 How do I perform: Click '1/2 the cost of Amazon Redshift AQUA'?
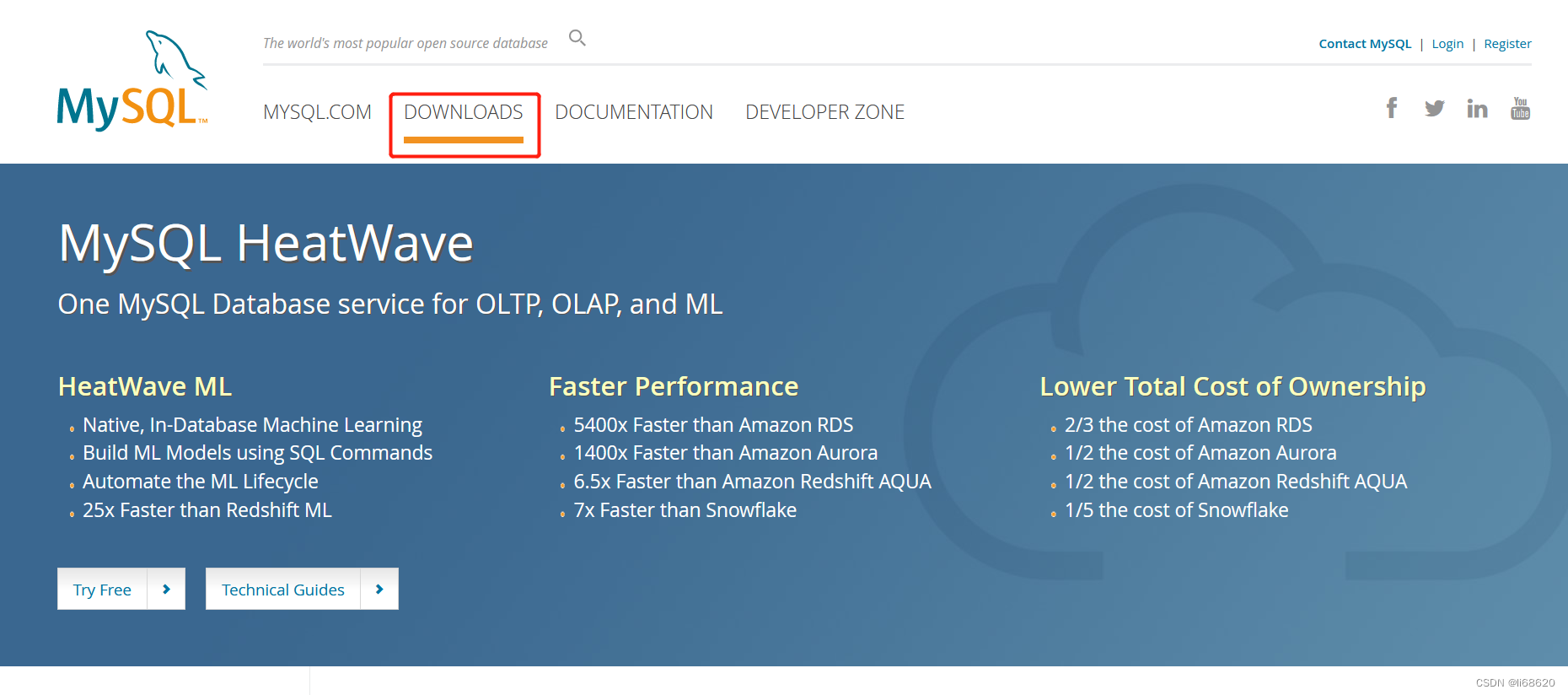[1236, 482]
